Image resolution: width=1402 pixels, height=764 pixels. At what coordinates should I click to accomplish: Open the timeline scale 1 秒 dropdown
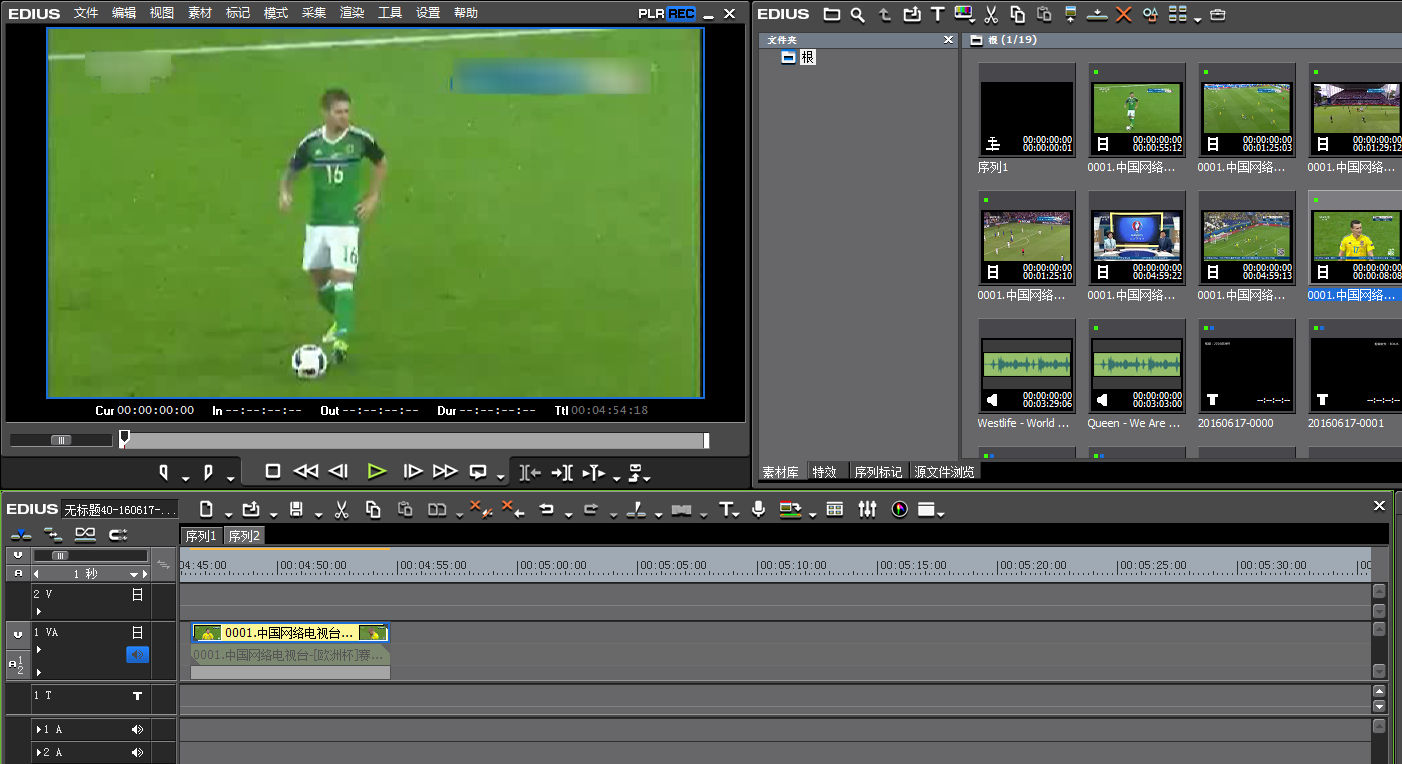(134, 575)
